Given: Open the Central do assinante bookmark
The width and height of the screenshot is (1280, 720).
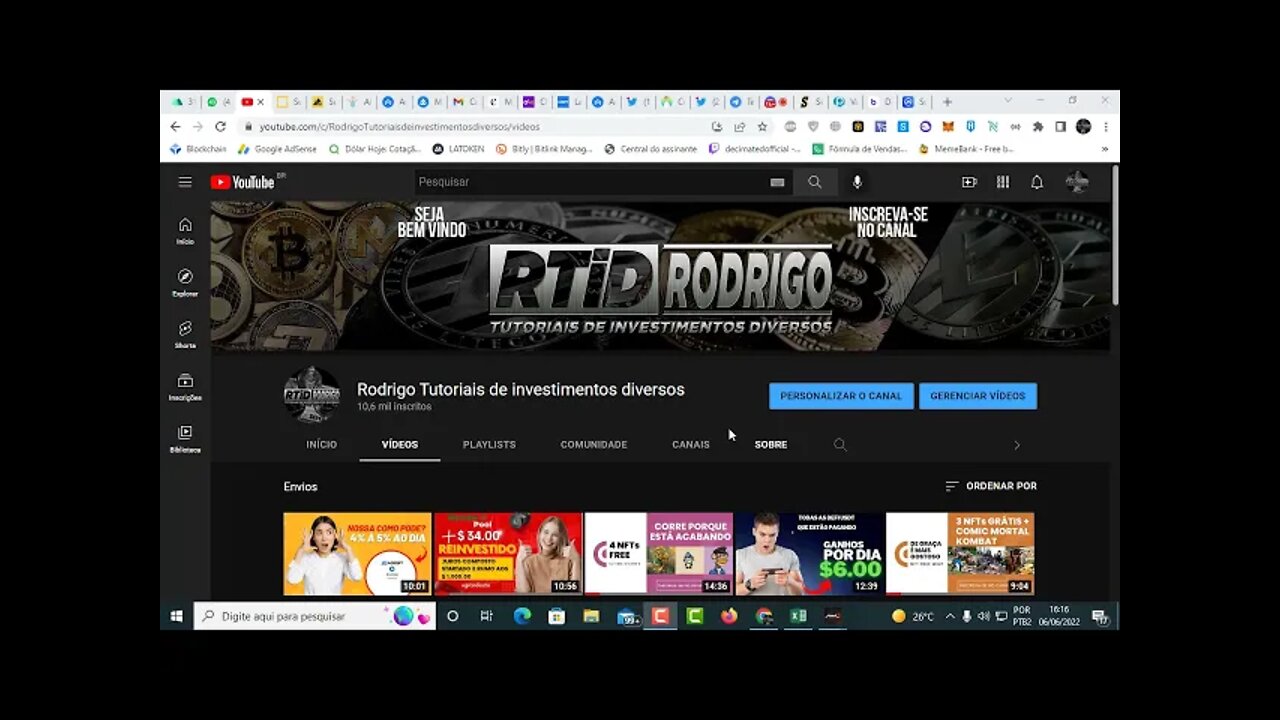Looking at the screenshot, I should [x=650, y=149].
